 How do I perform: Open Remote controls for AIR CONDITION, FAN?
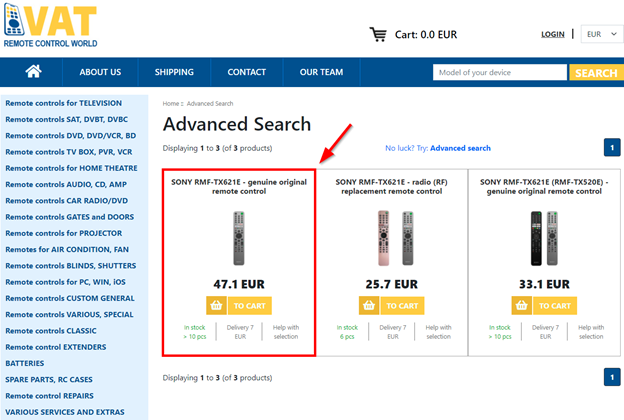pyautogui.click(x=67, y=249)
